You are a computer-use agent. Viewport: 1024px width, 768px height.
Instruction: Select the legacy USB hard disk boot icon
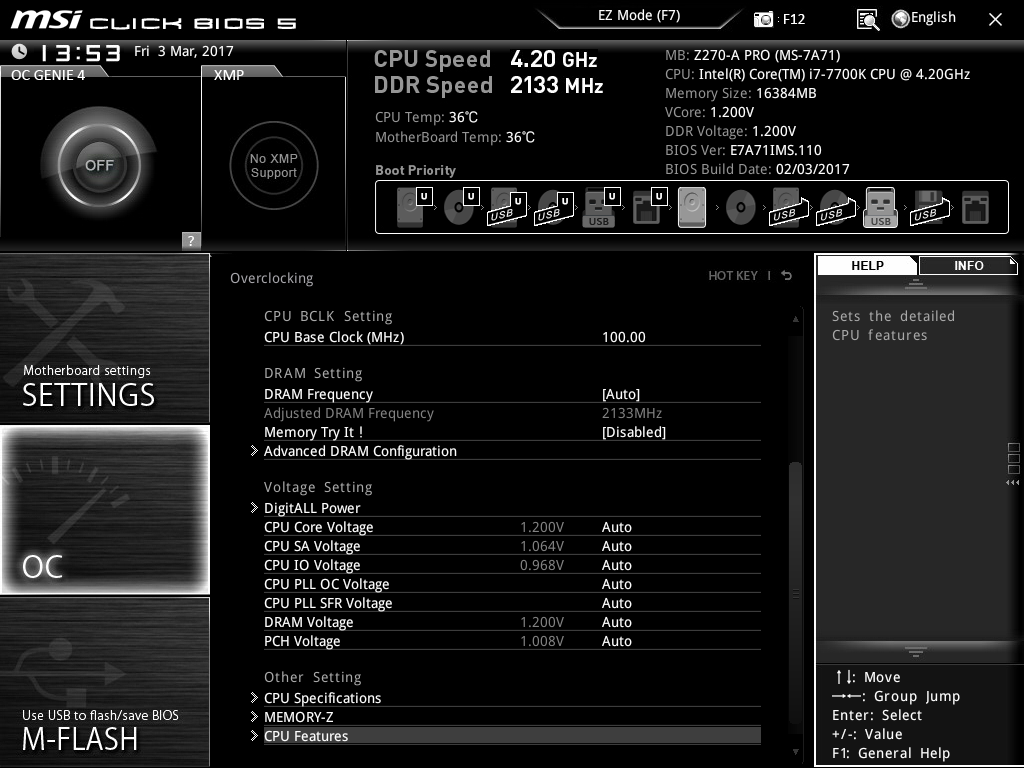[x=788, y=208]
